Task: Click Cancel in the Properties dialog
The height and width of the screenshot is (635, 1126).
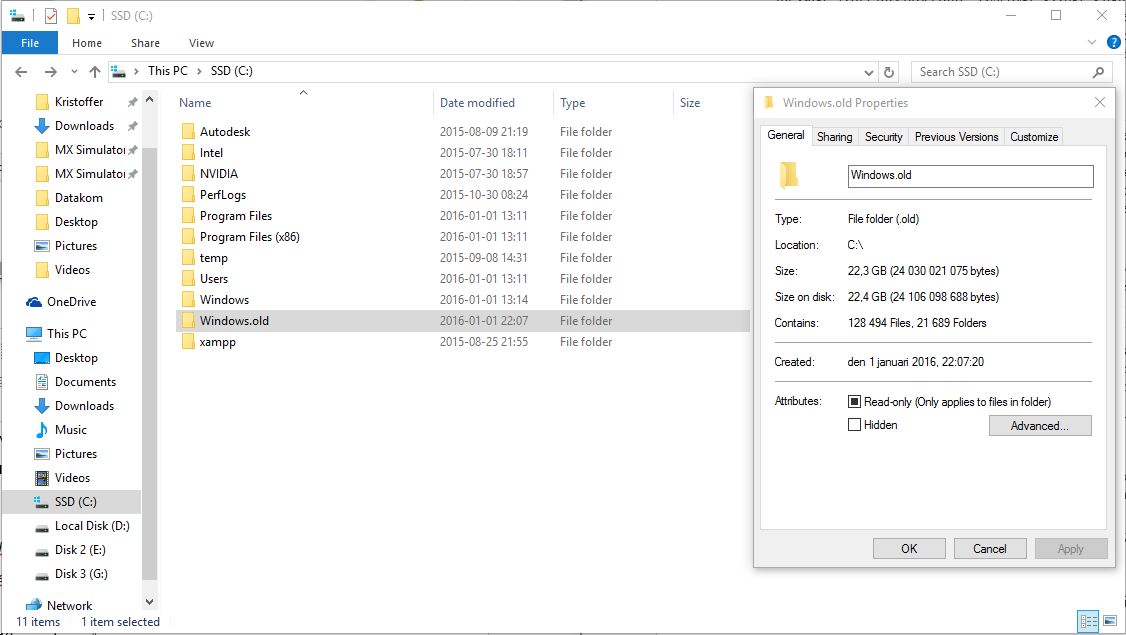Action: click(990, 548)
